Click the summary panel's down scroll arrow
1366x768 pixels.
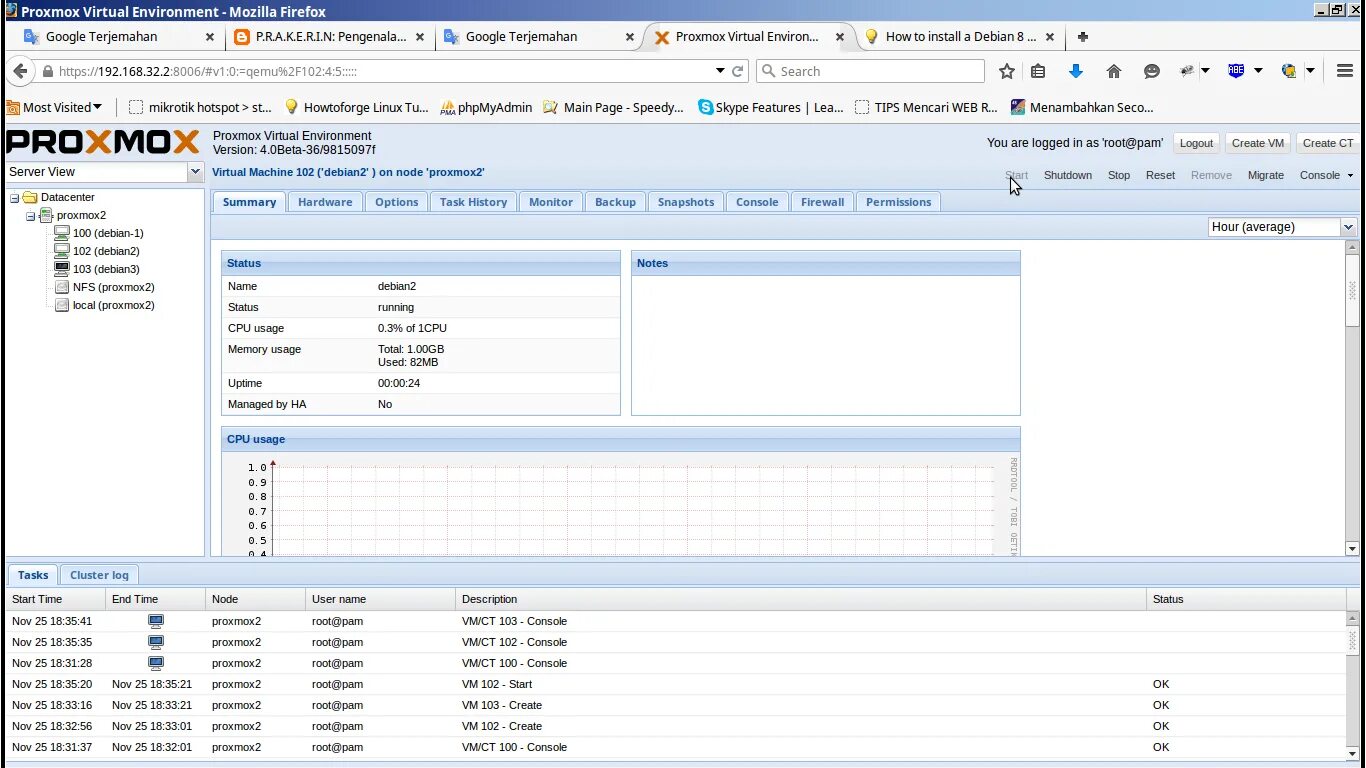[x=1352, y=548]
